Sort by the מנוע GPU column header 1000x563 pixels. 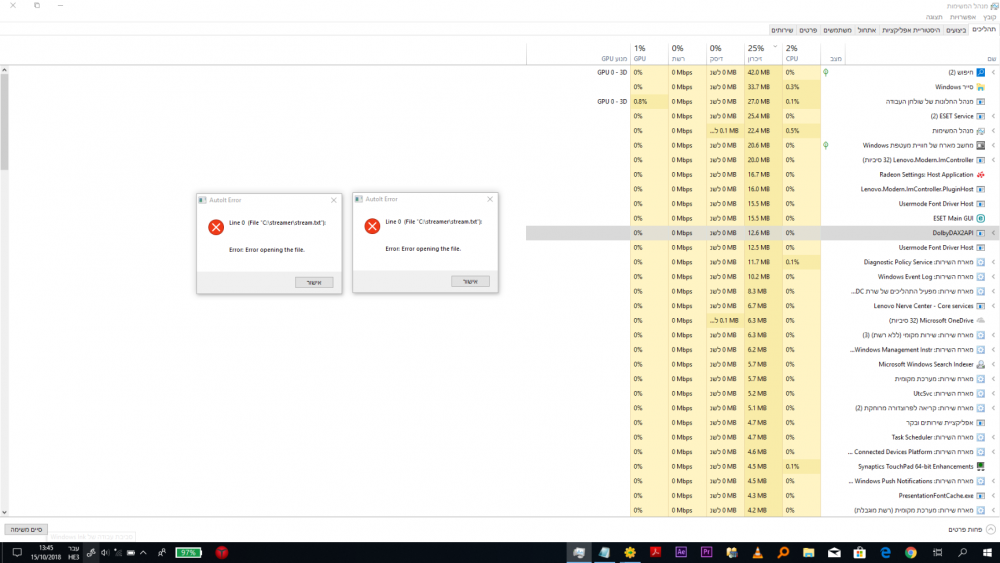point(578,54)
